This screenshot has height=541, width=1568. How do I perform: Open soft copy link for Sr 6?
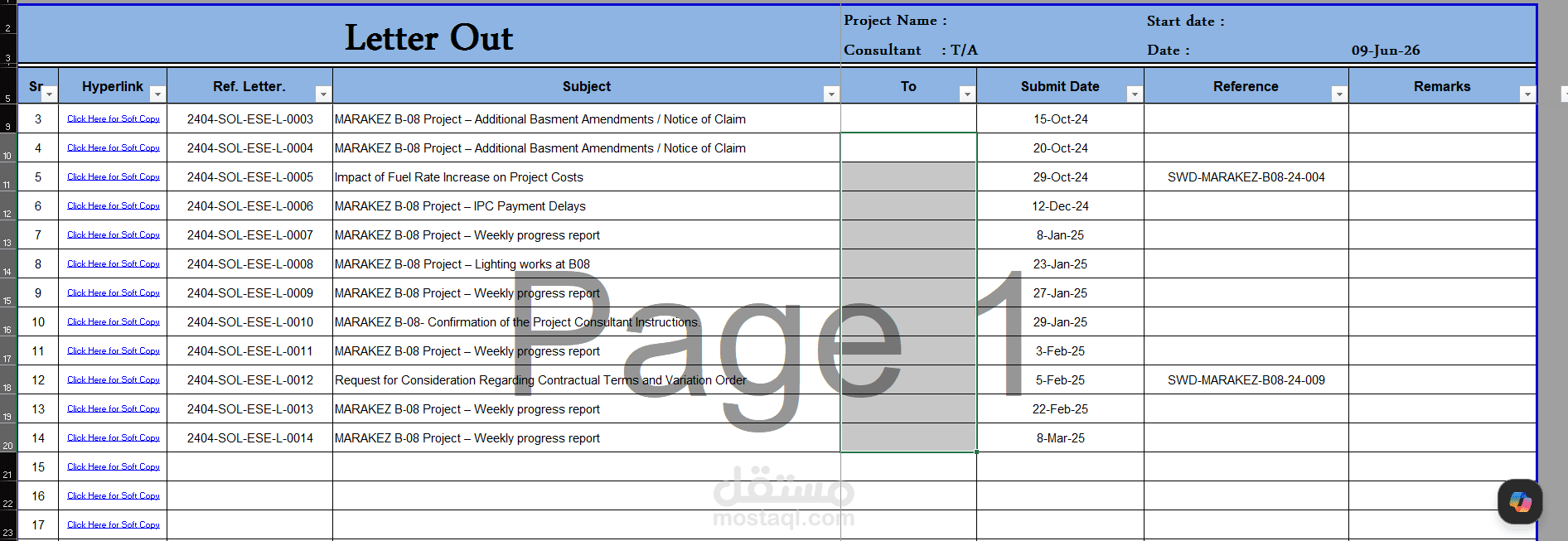(x=114, y=206)
